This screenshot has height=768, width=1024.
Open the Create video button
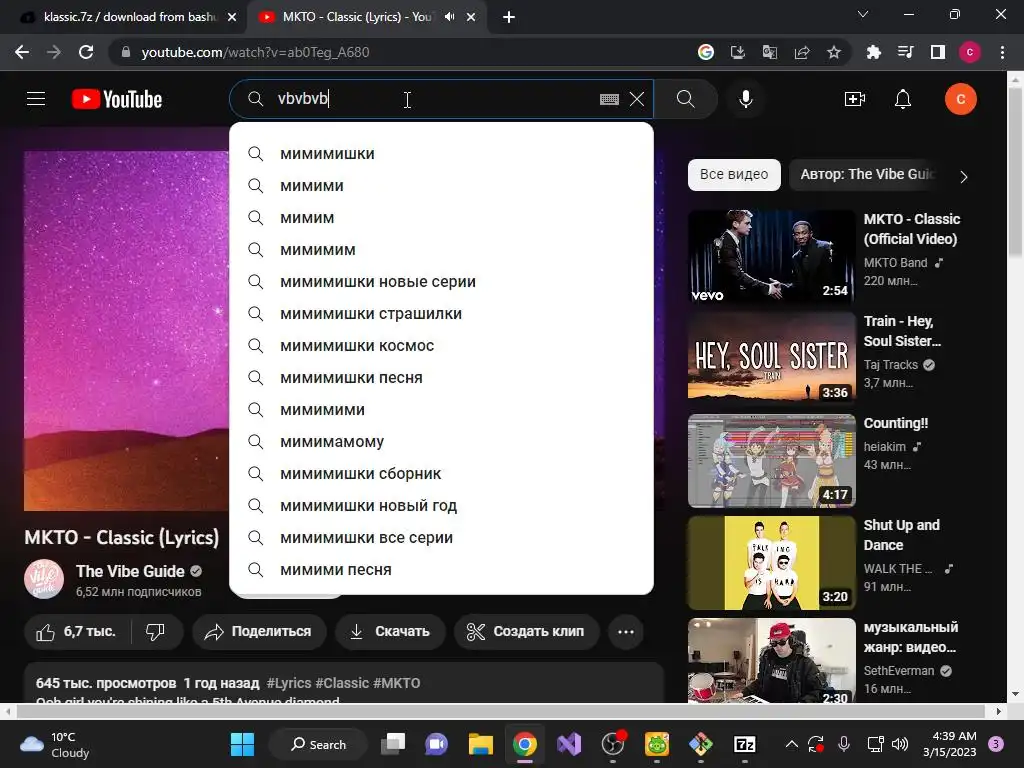click(854, 99)
